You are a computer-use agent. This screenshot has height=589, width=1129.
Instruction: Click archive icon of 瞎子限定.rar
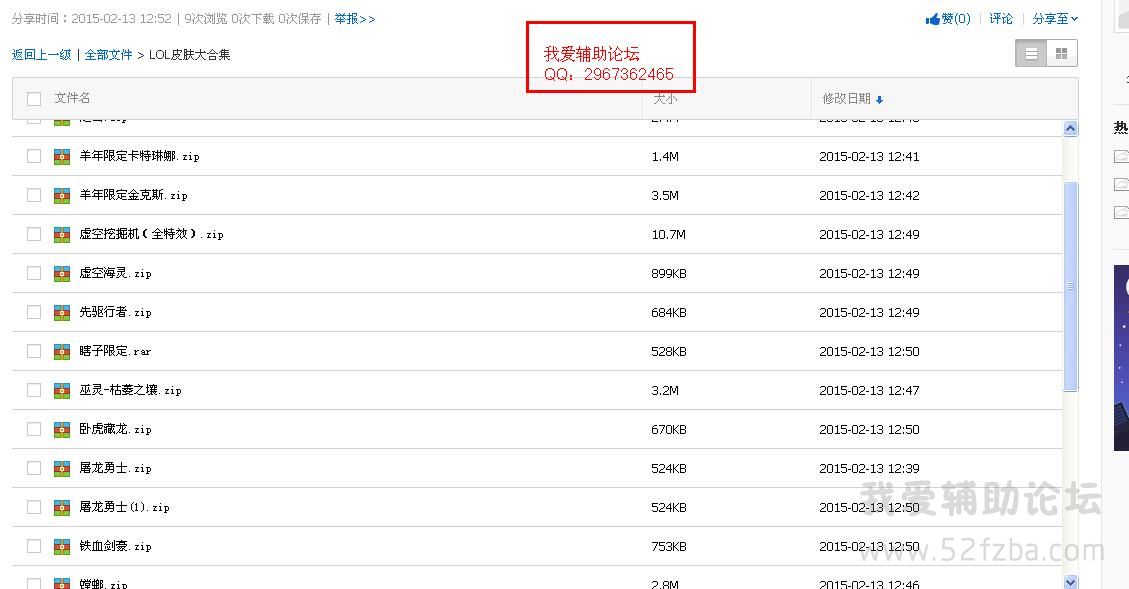(62, 351)
